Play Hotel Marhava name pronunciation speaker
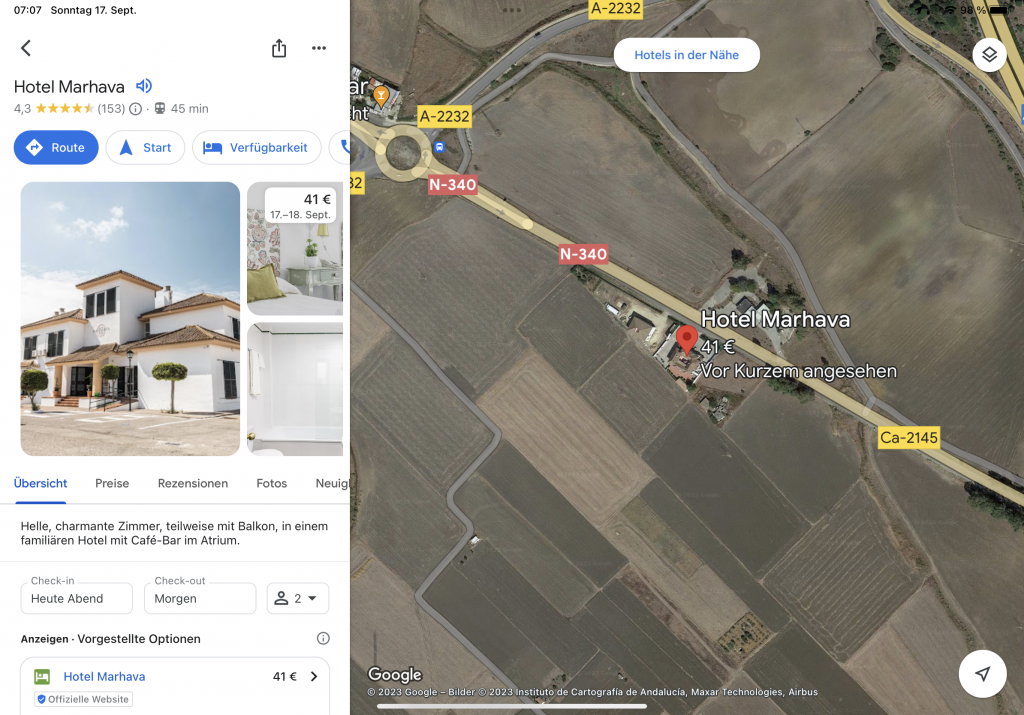The height and width of the screenshot is (715, 1024). coord(144,86)
